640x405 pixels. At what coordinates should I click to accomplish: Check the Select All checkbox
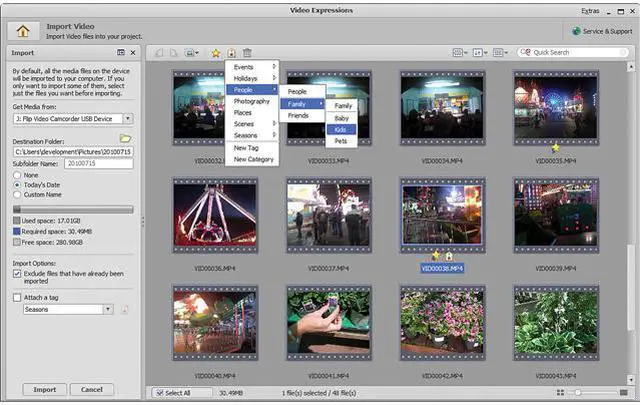click(x=159, y=393)
